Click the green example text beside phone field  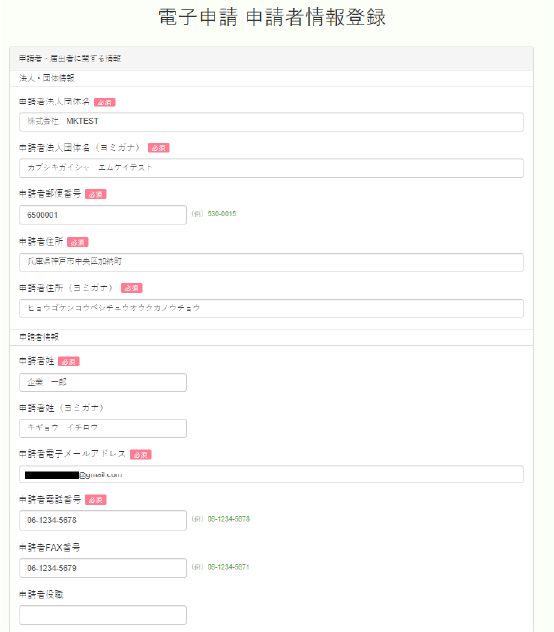click(229, 519)
